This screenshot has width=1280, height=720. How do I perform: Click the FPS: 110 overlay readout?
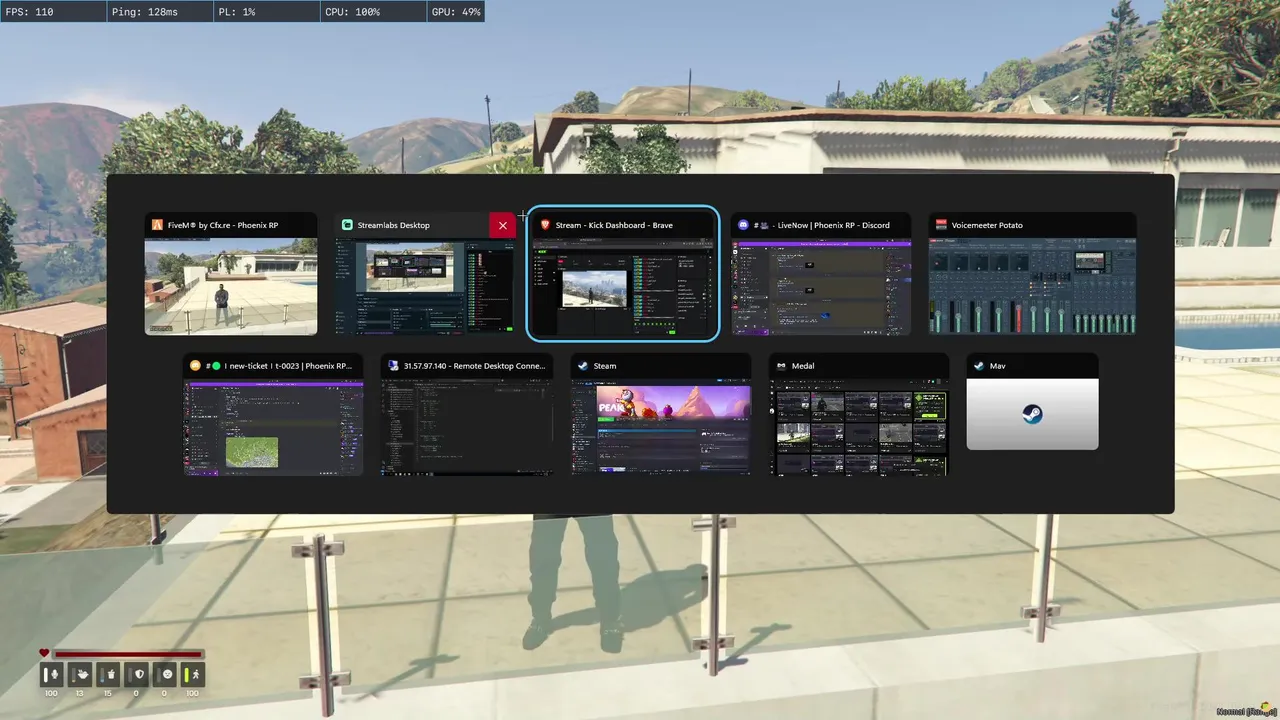click(x=30, y=12)
